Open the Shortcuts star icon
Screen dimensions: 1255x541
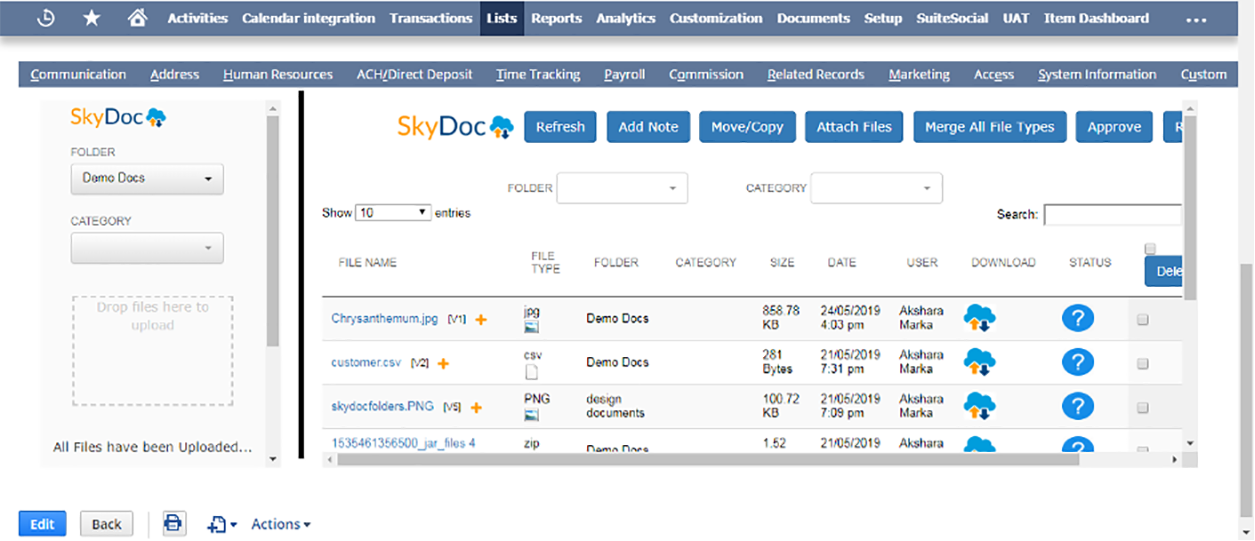pos(92,18)
